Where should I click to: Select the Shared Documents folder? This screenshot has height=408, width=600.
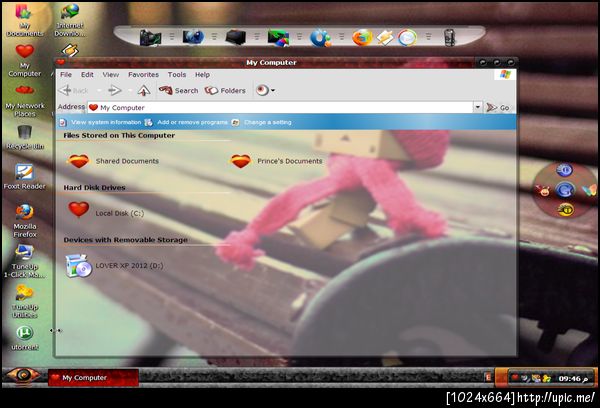point(113,161)
